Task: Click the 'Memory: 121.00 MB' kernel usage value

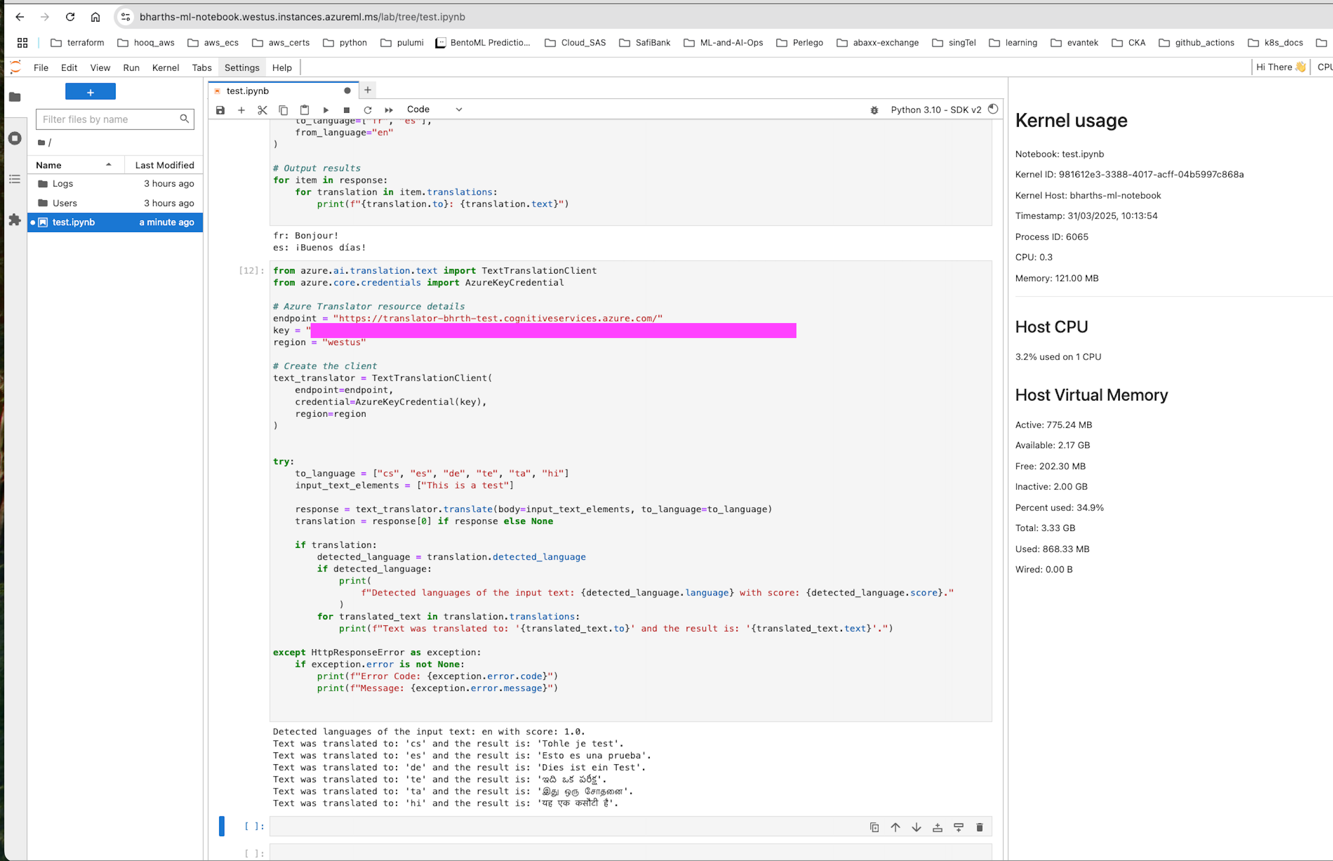Action: click(x=1056, y=278)
